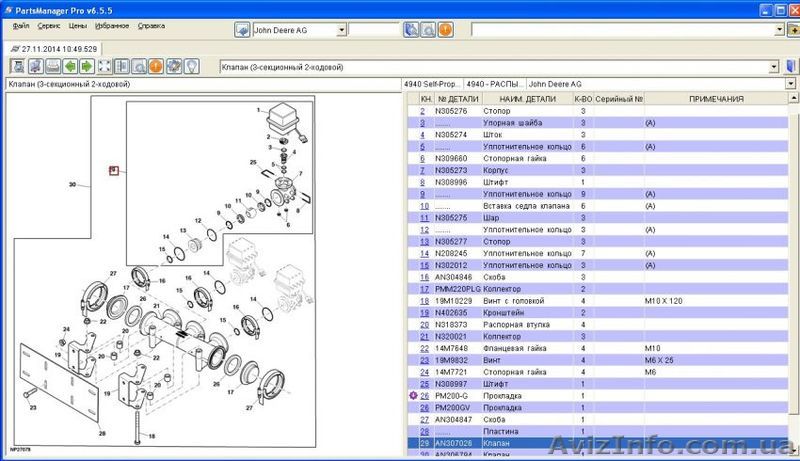Click the magnifier search icon in diagram toolbar
Viewport: 800px width, 461px height.
(x=139, y=67)
